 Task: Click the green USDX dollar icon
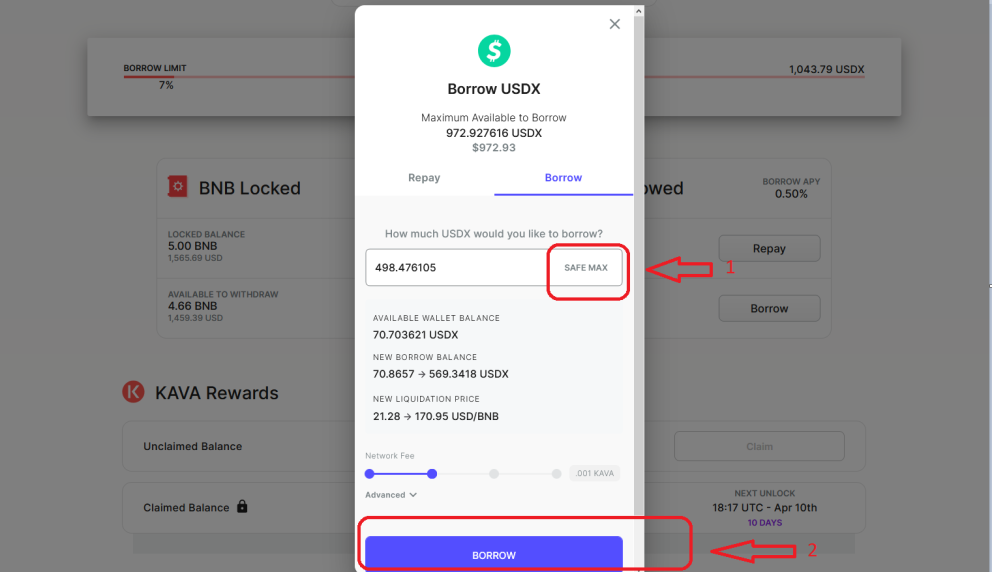click(494, 51)
